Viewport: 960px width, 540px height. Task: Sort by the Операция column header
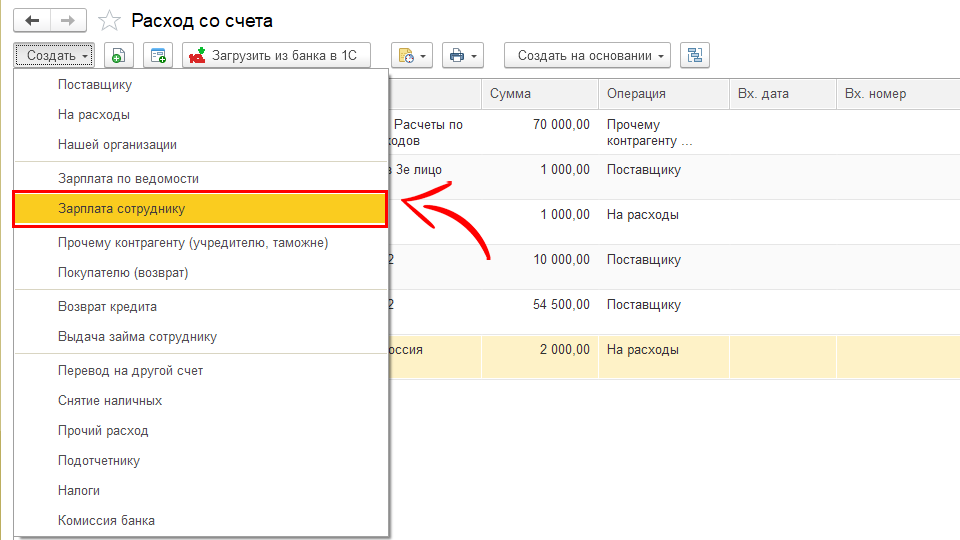pos(662,94)
